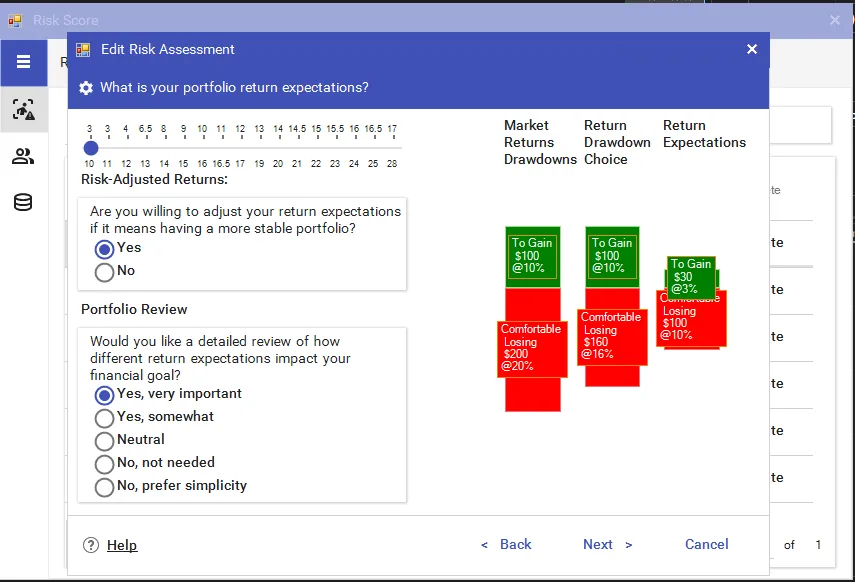
Task: Click the 'Portfolio Review' section heading
Action: point(134,309)
